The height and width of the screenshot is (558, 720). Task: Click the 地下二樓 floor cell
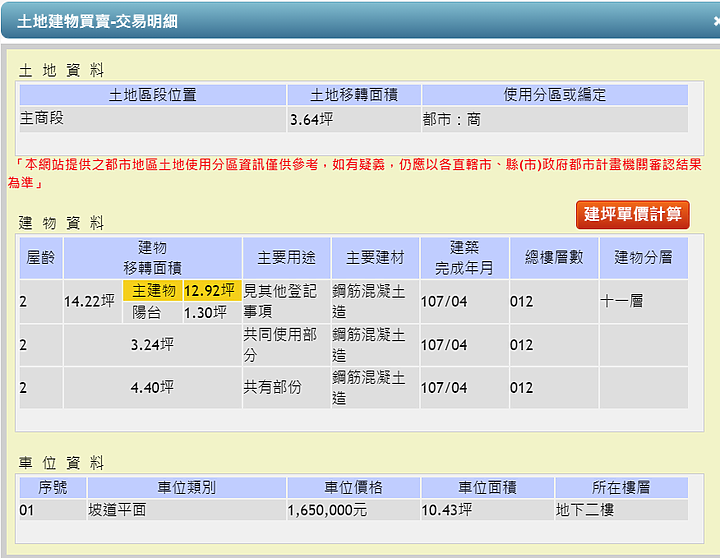pyautogui.click(x=622, y=510)
